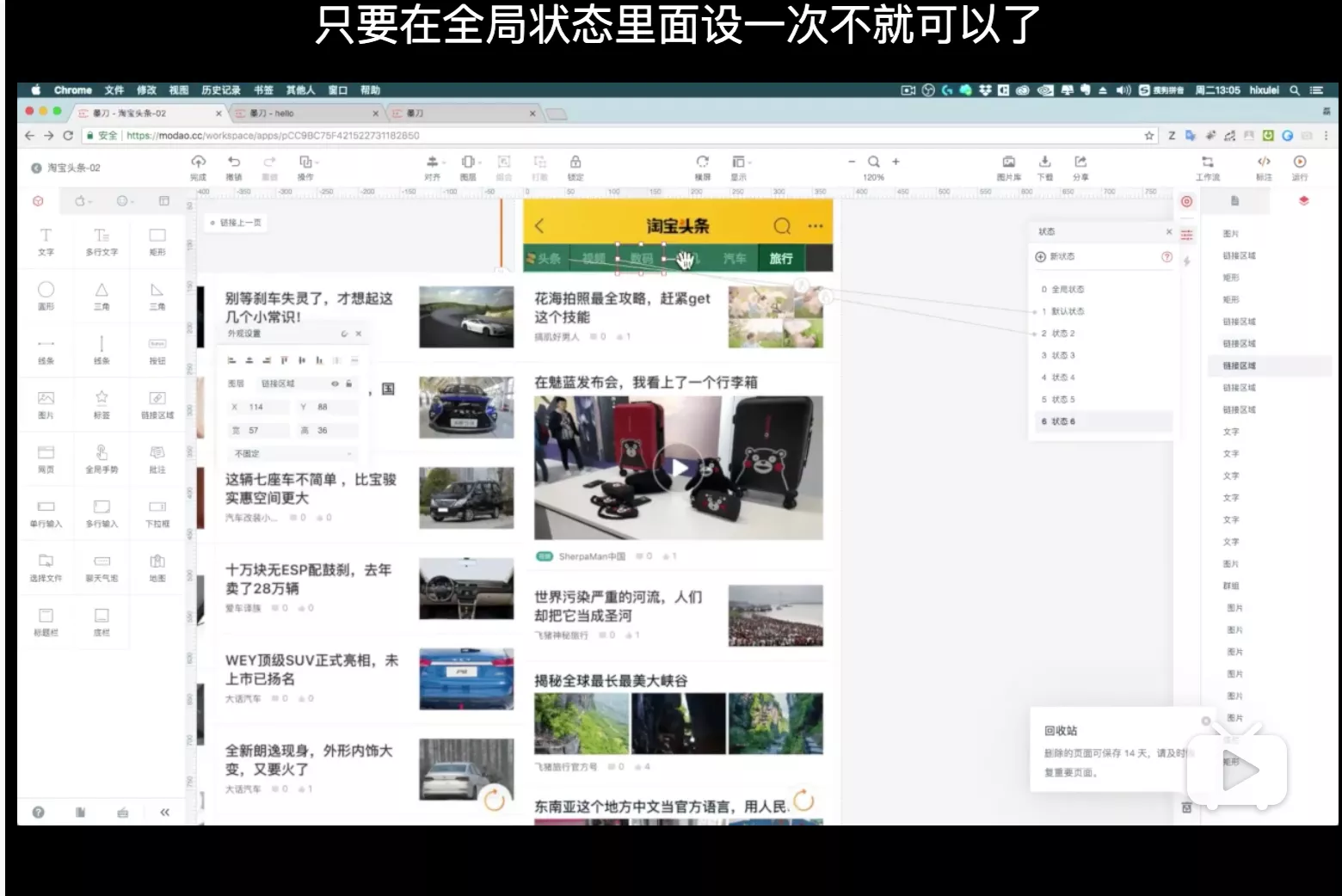
Task: Click 新状态 to add a state
Action: pos(1055,256)
